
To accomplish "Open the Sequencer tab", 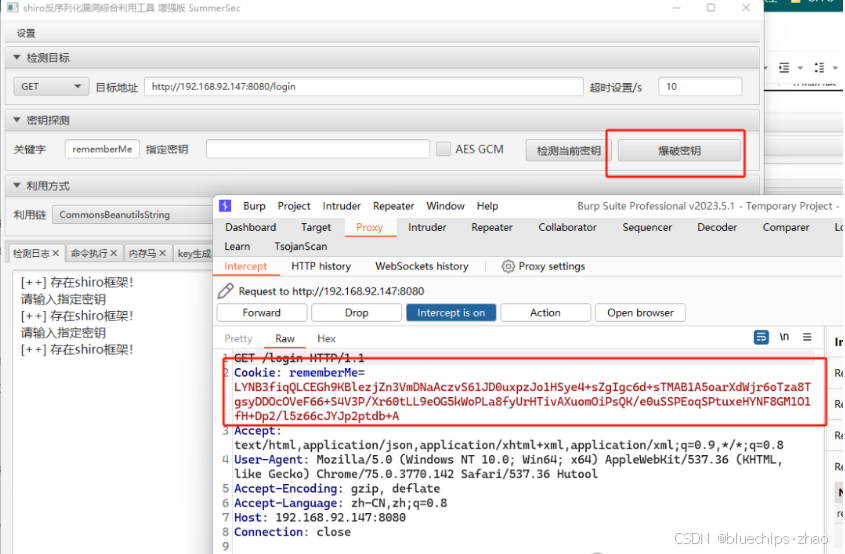I will tap(647, 227).
